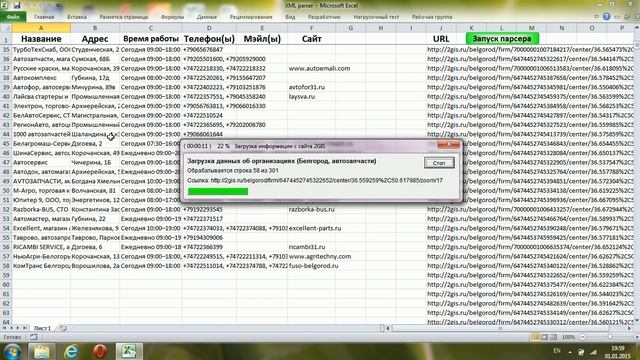Click the Excel logo in title bar
The width and height of the screenshot is (640, 360).
(5, 5)
